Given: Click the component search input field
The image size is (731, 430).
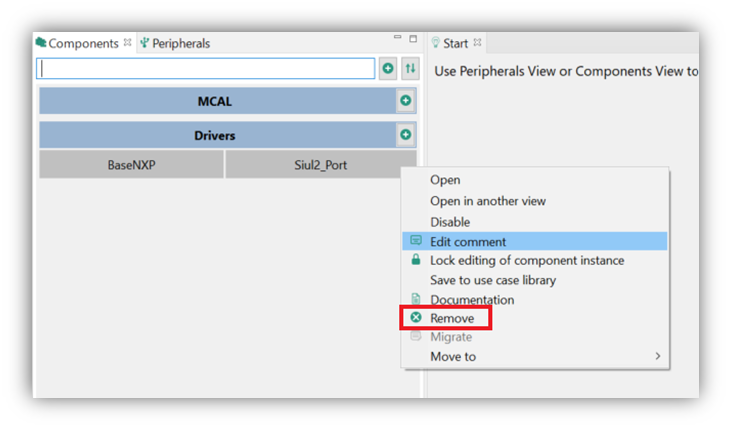Looking at the screenshot, I should point(205,69).
